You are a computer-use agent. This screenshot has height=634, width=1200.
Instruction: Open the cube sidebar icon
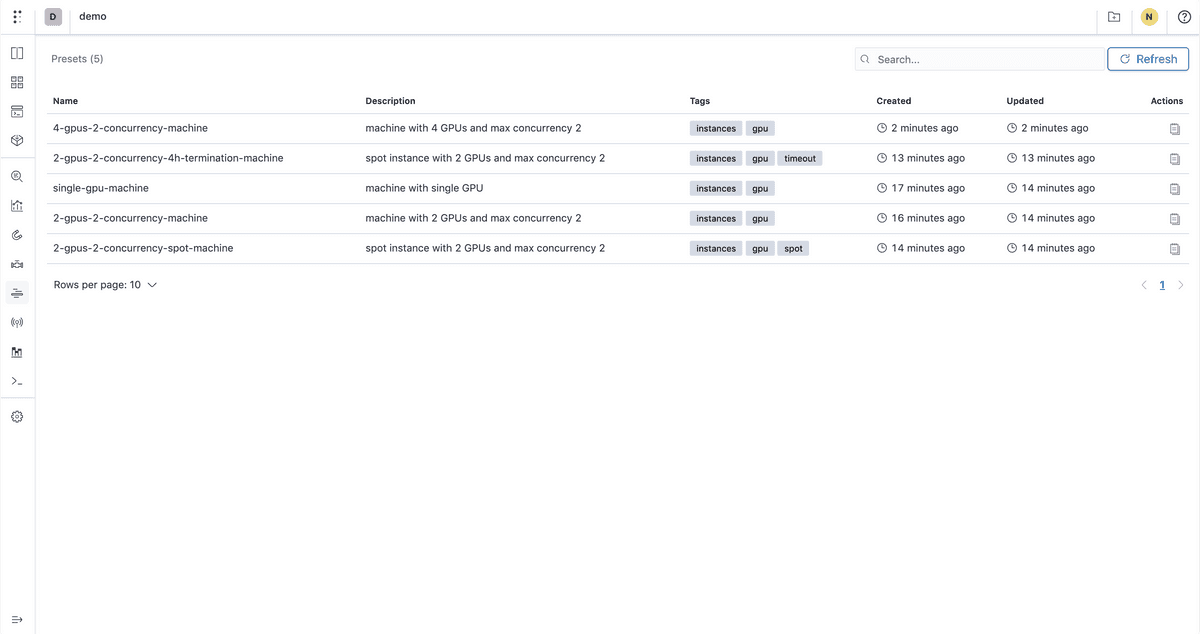click(17, 140)
